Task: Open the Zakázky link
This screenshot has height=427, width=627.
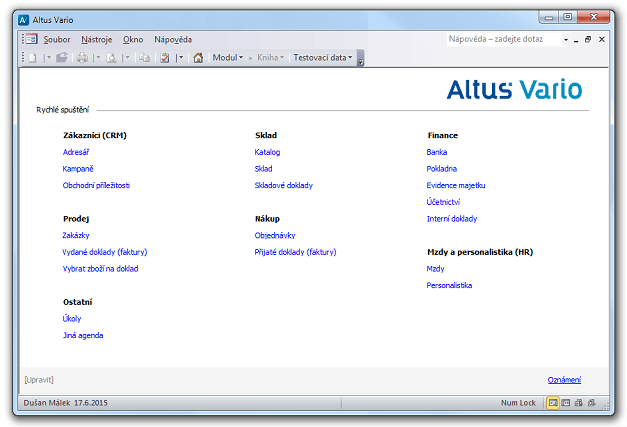Action: click(76, 235)
